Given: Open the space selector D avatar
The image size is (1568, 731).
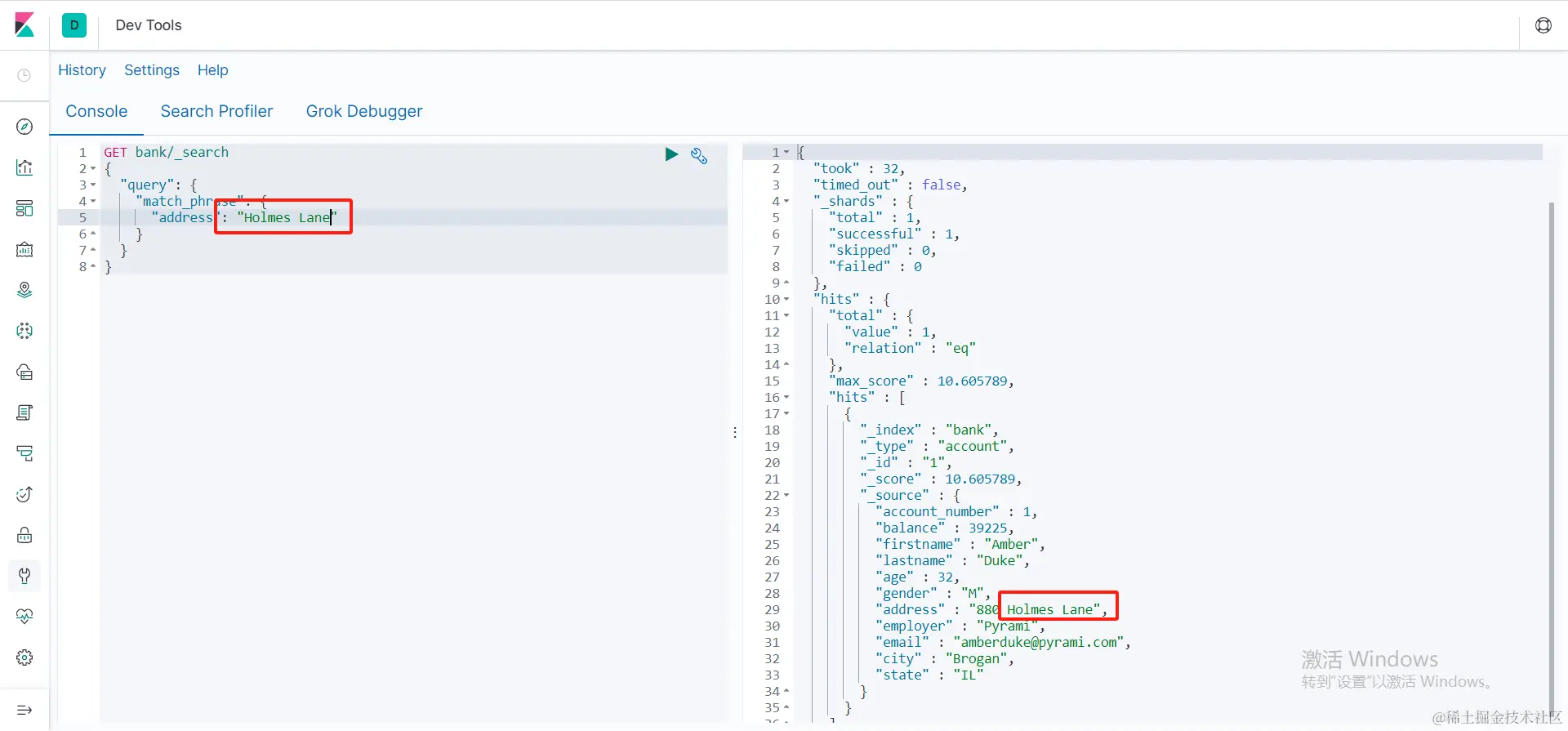Looking at the screenshot, I should pyautogui.click(x=74, y=25).
